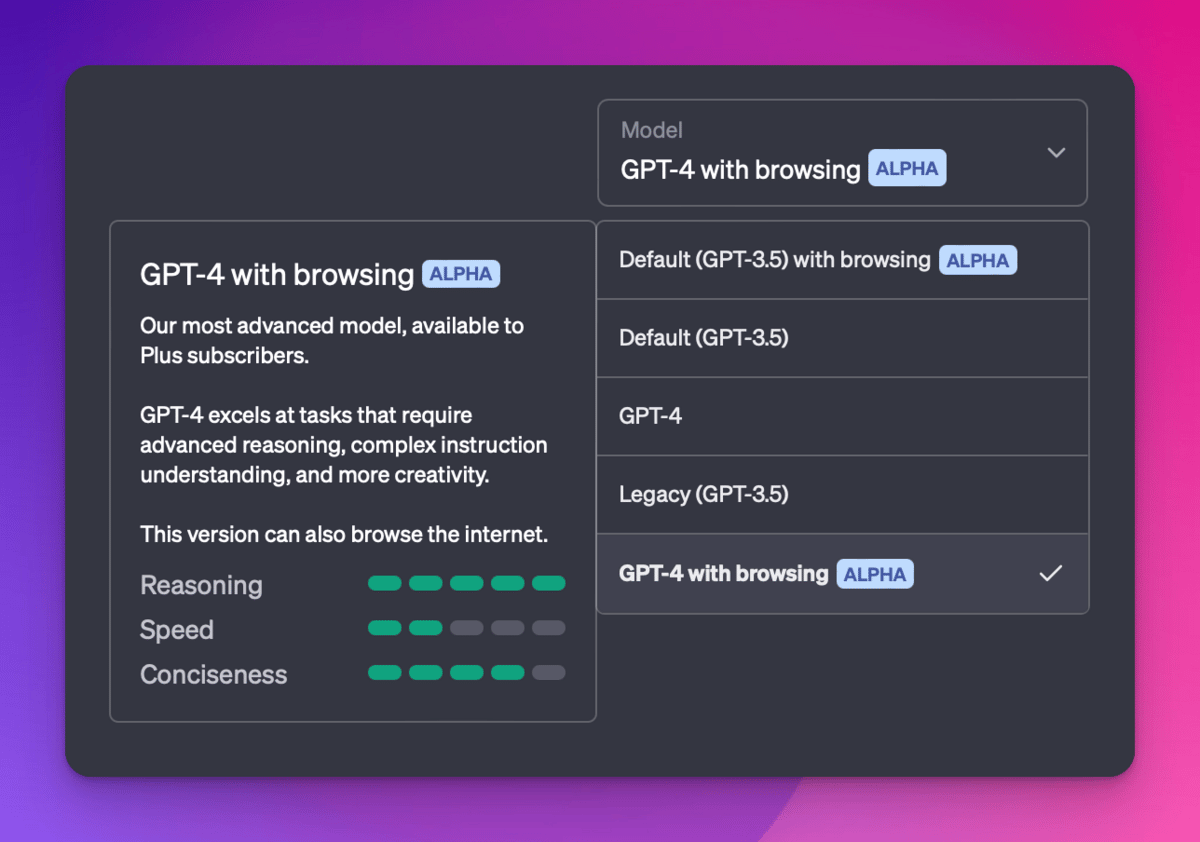1200x842 pixels.
Task: Click ALPHA badge on Default (GPT-3.5) with browsing
Action: 978,260
